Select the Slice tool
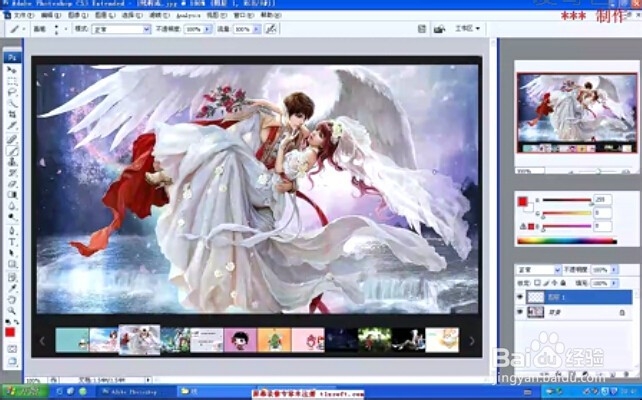The width and height of the screenshot is (642, 400). click(x=12, y=126)
